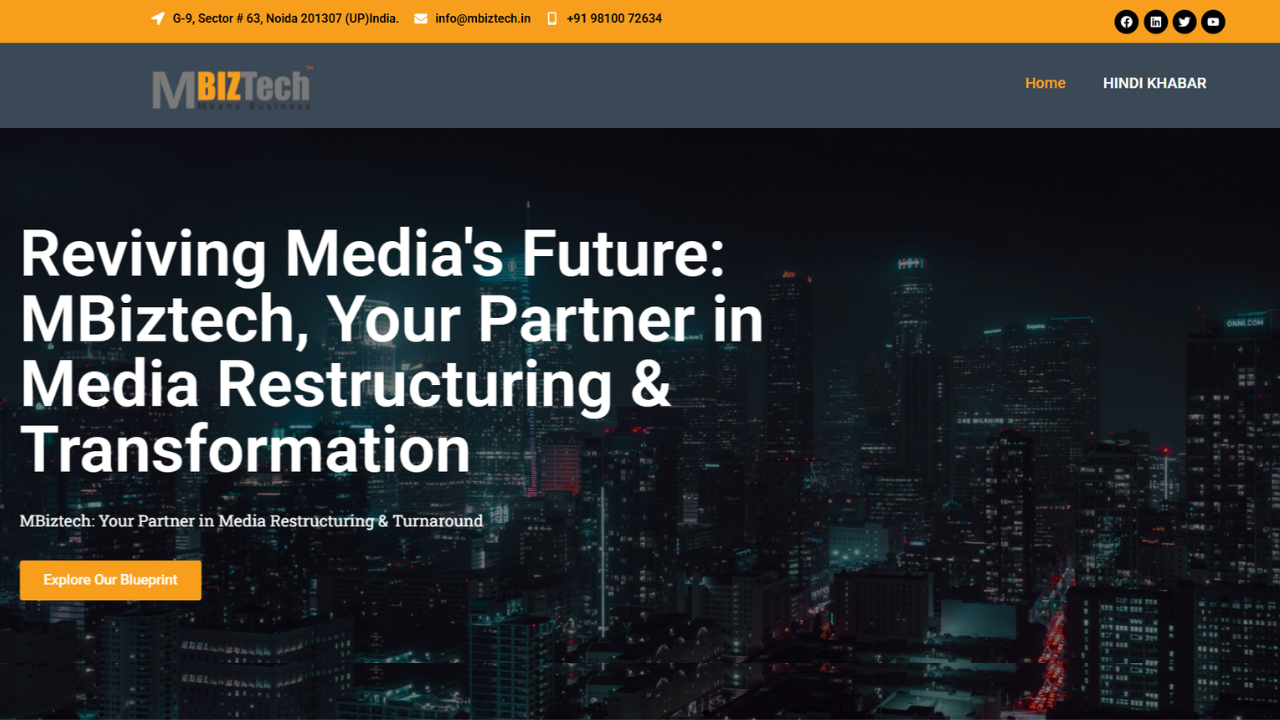Open the YouTube social icon
Viewport: 1280px width, 720px height.
(x=1213, y=22)
